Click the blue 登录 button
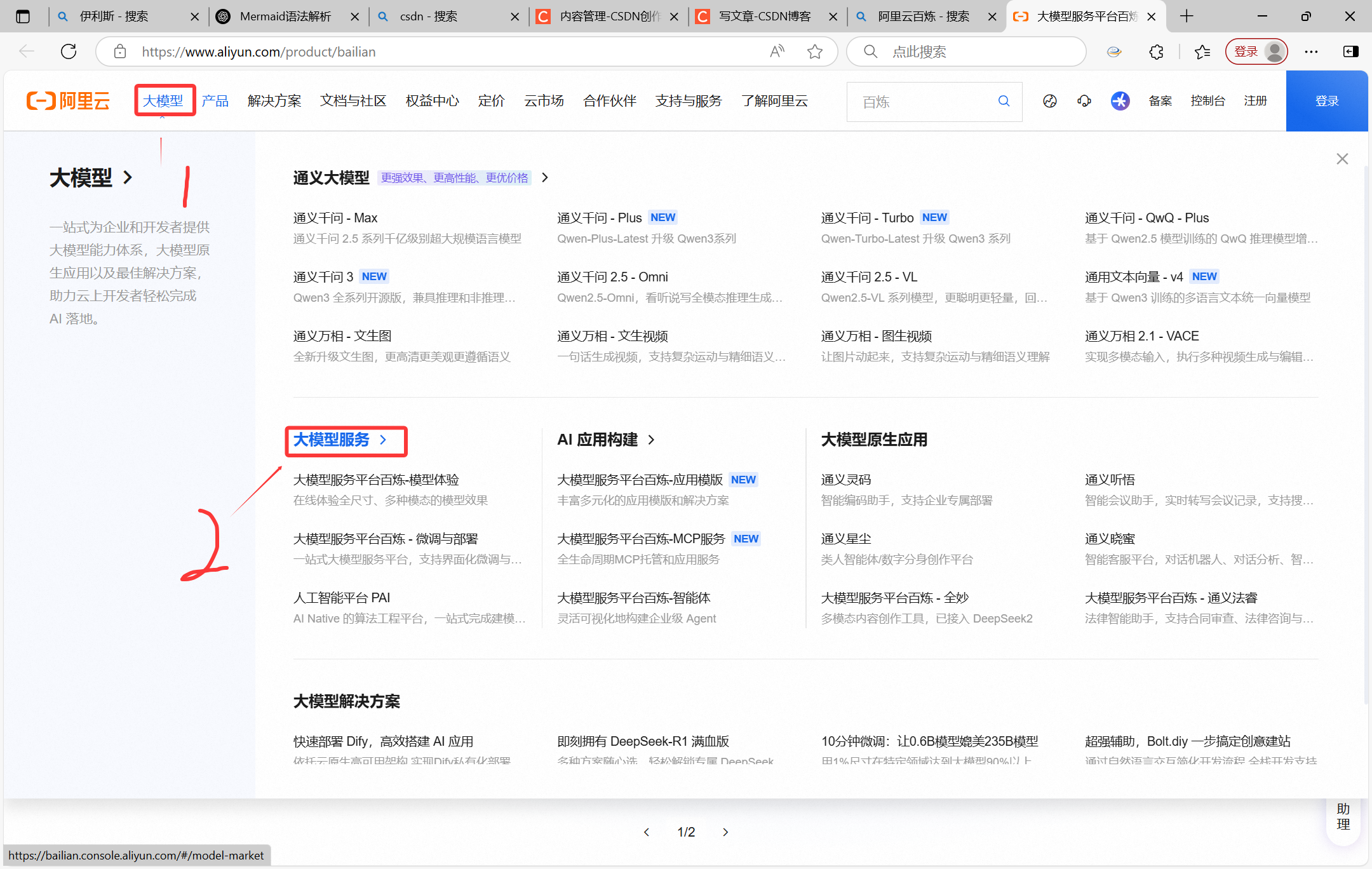1372x869 pixels. pyautogui.click(x=1327, y=101)
